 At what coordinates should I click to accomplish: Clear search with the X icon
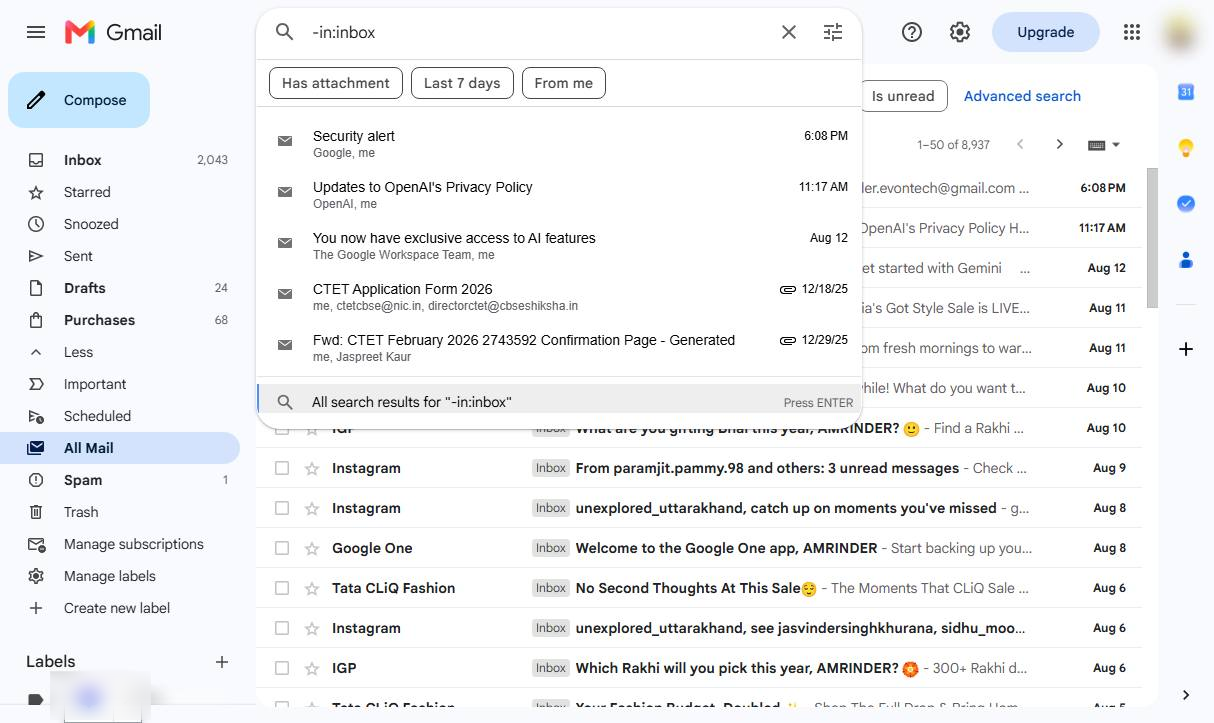(x=789, y=32)
